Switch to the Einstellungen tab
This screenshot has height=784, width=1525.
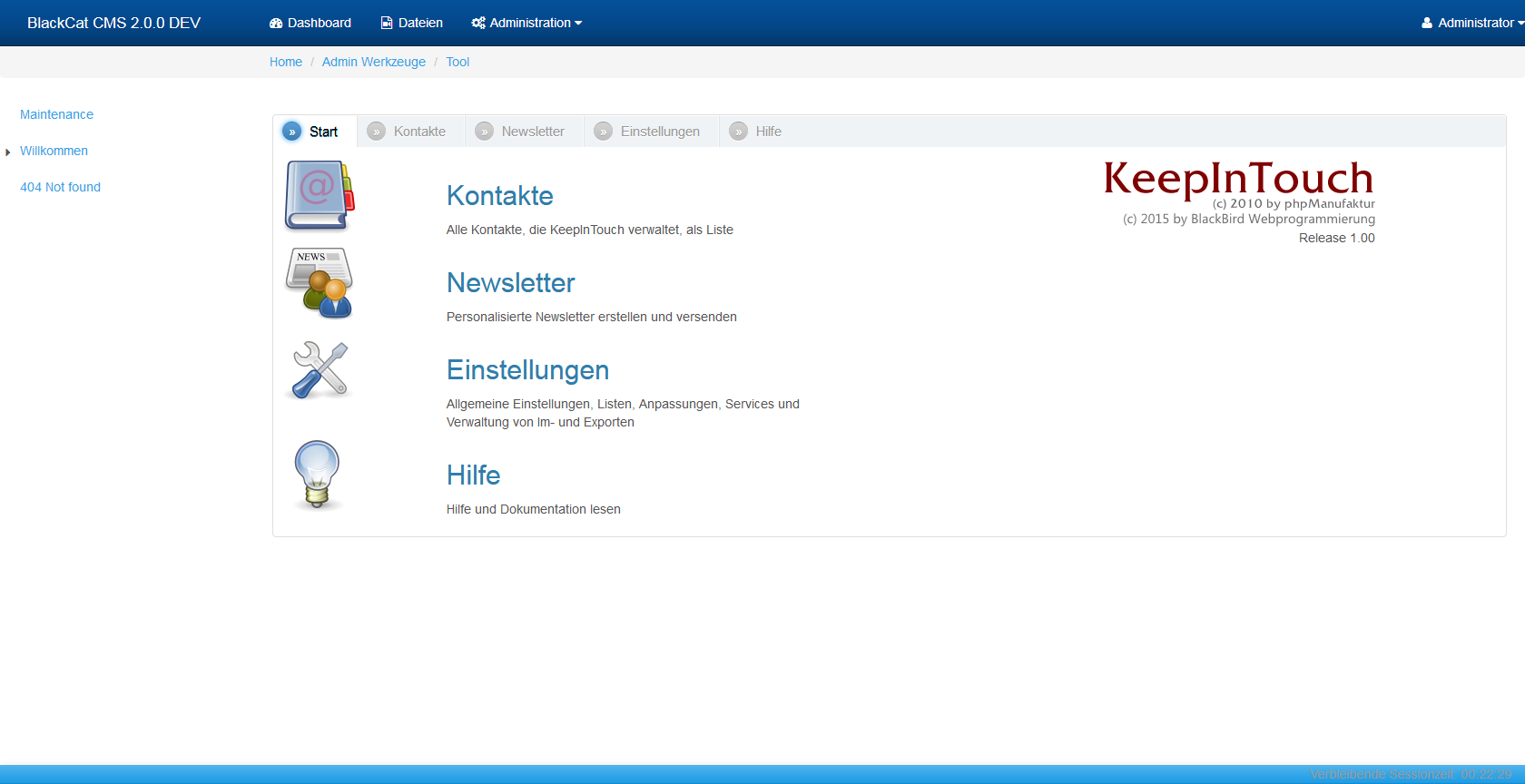(651, 132)
